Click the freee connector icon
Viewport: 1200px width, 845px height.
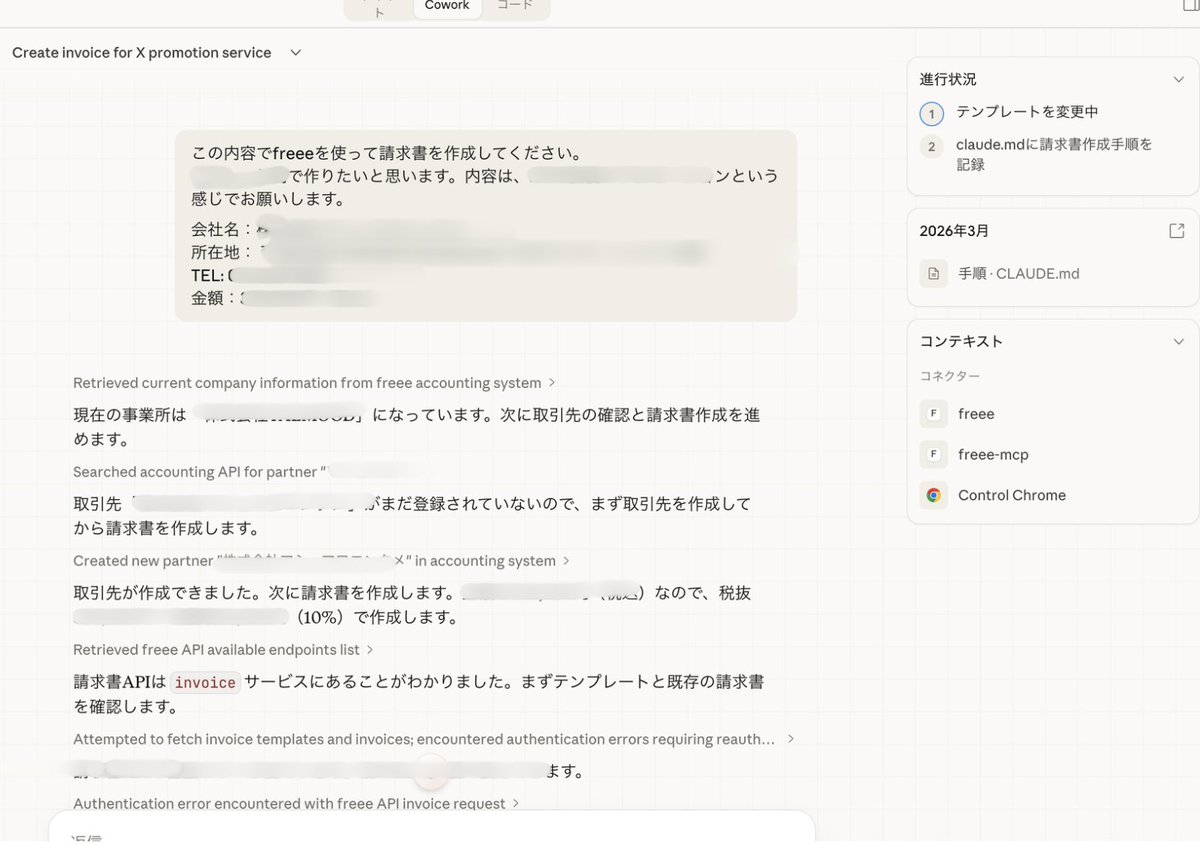(933, 414)
